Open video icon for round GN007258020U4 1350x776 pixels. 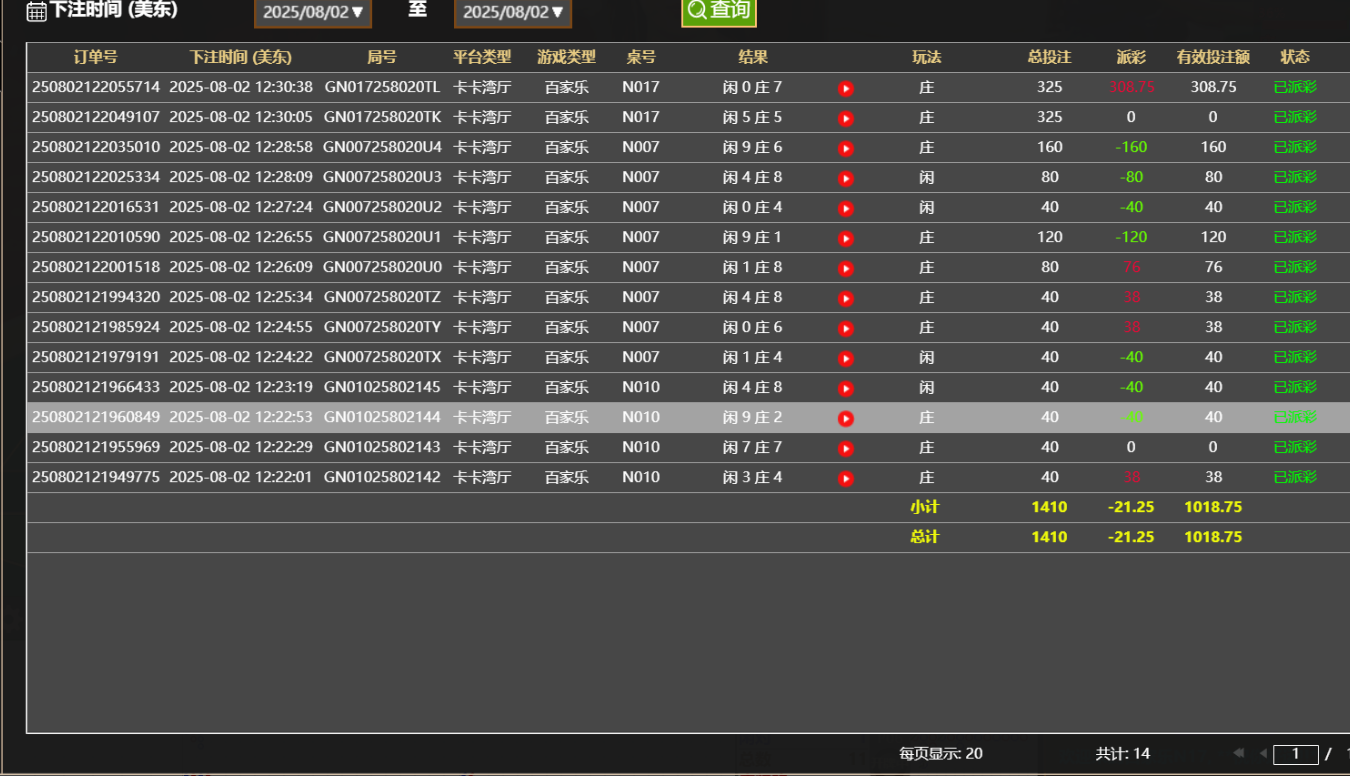[x=845, y=148]
